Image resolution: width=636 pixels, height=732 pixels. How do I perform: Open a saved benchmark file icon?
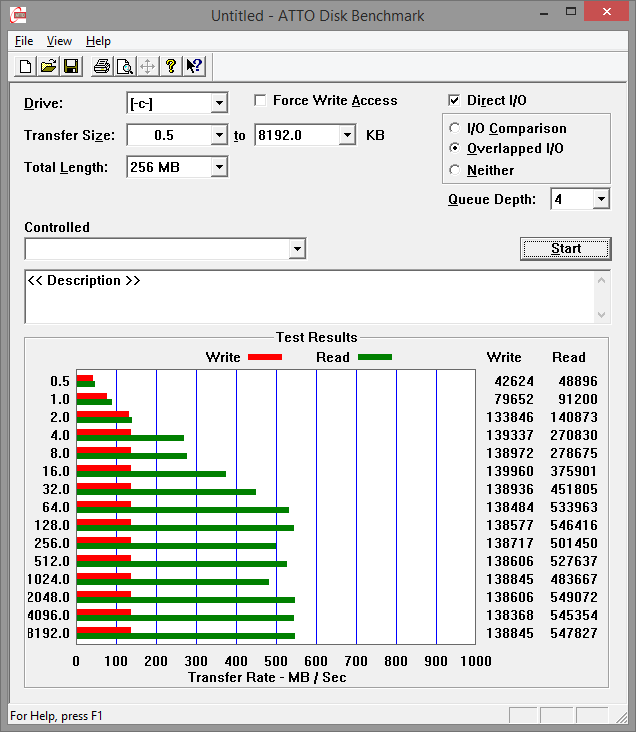pyautogui.click(x=48, y=66)
